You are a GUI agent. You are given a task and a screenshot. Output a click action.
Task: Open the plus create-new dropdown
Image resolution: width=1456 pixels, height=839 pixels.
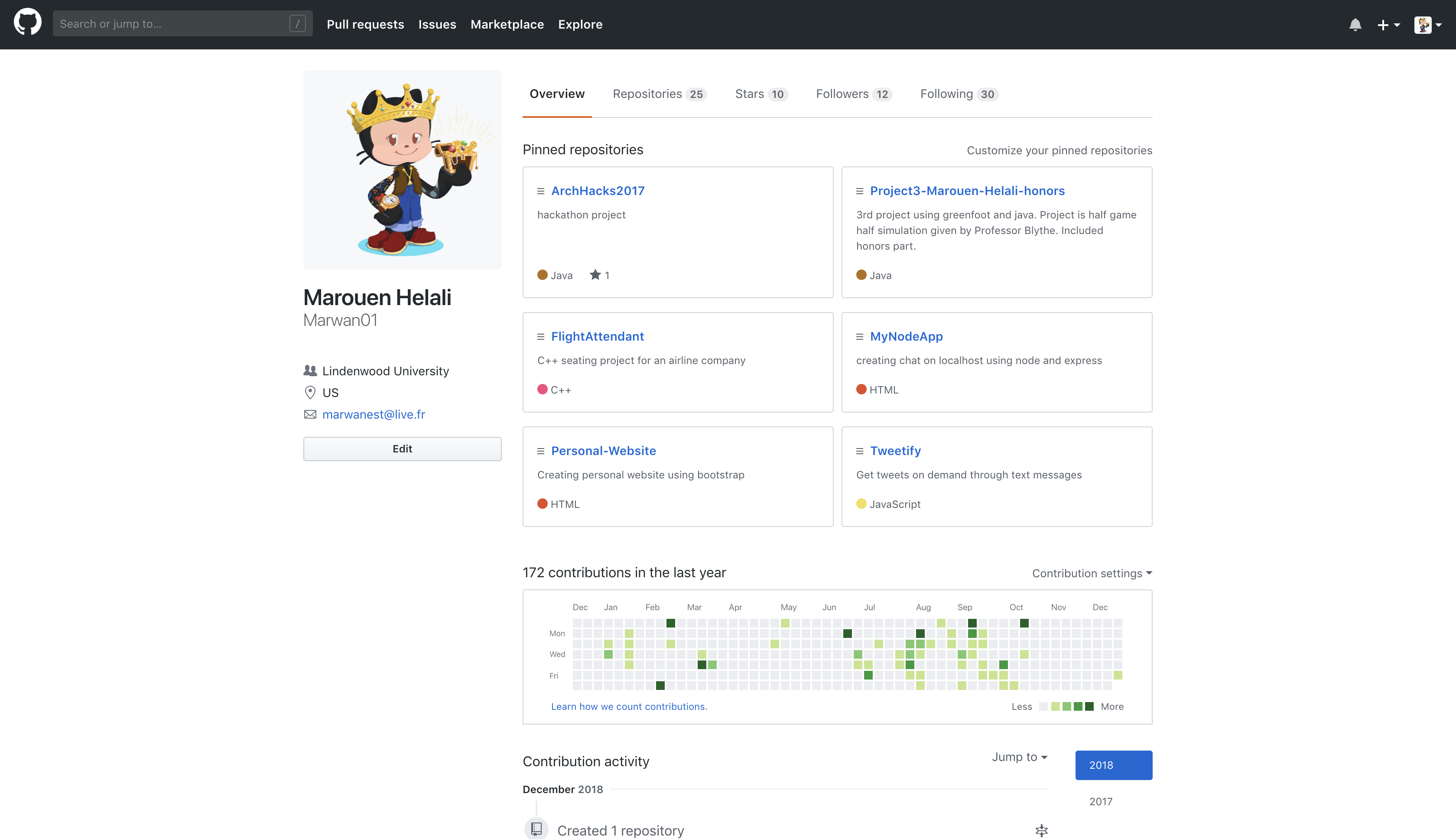point(1388,25)
